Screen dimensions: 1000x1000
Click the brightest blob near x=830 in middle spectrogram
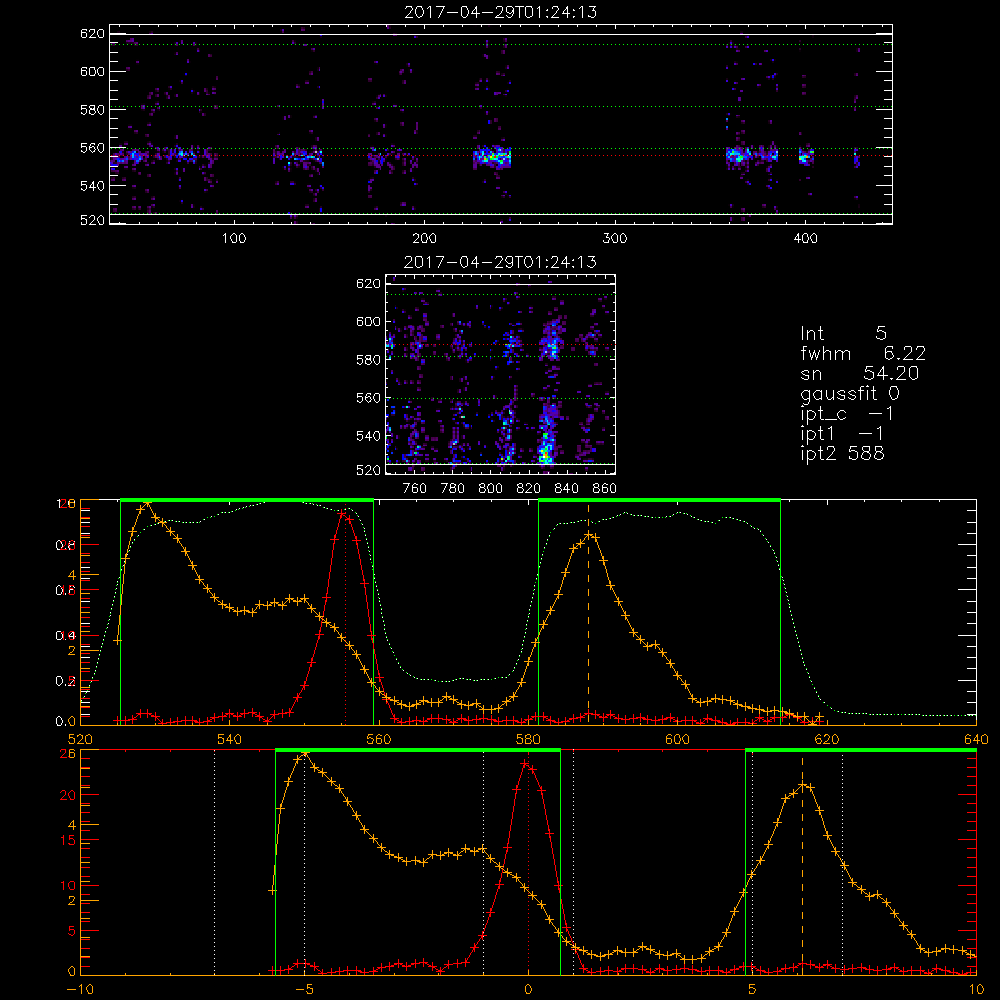pyautogui.click(x=545, y=453)
